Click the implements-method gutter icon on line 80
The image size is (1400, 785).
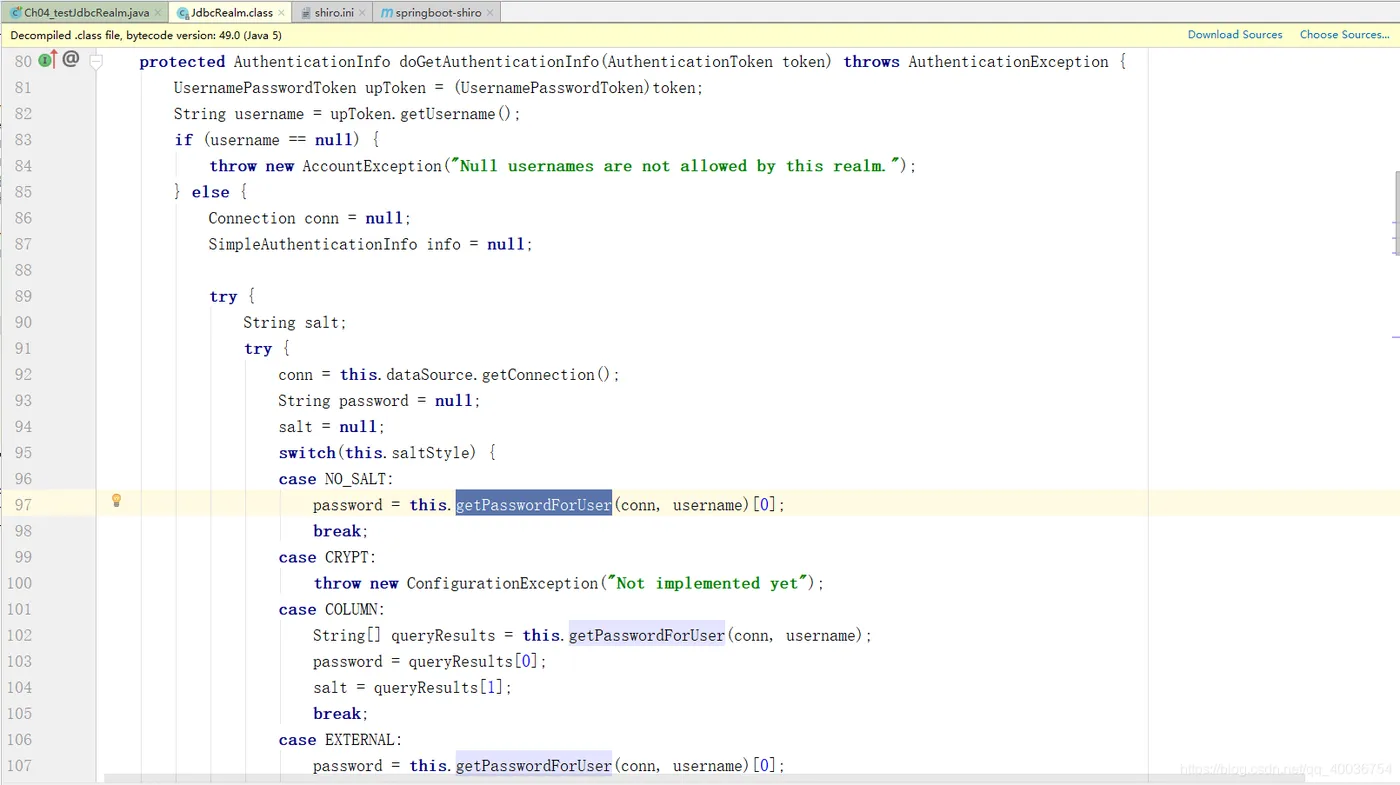pos(47,60)
